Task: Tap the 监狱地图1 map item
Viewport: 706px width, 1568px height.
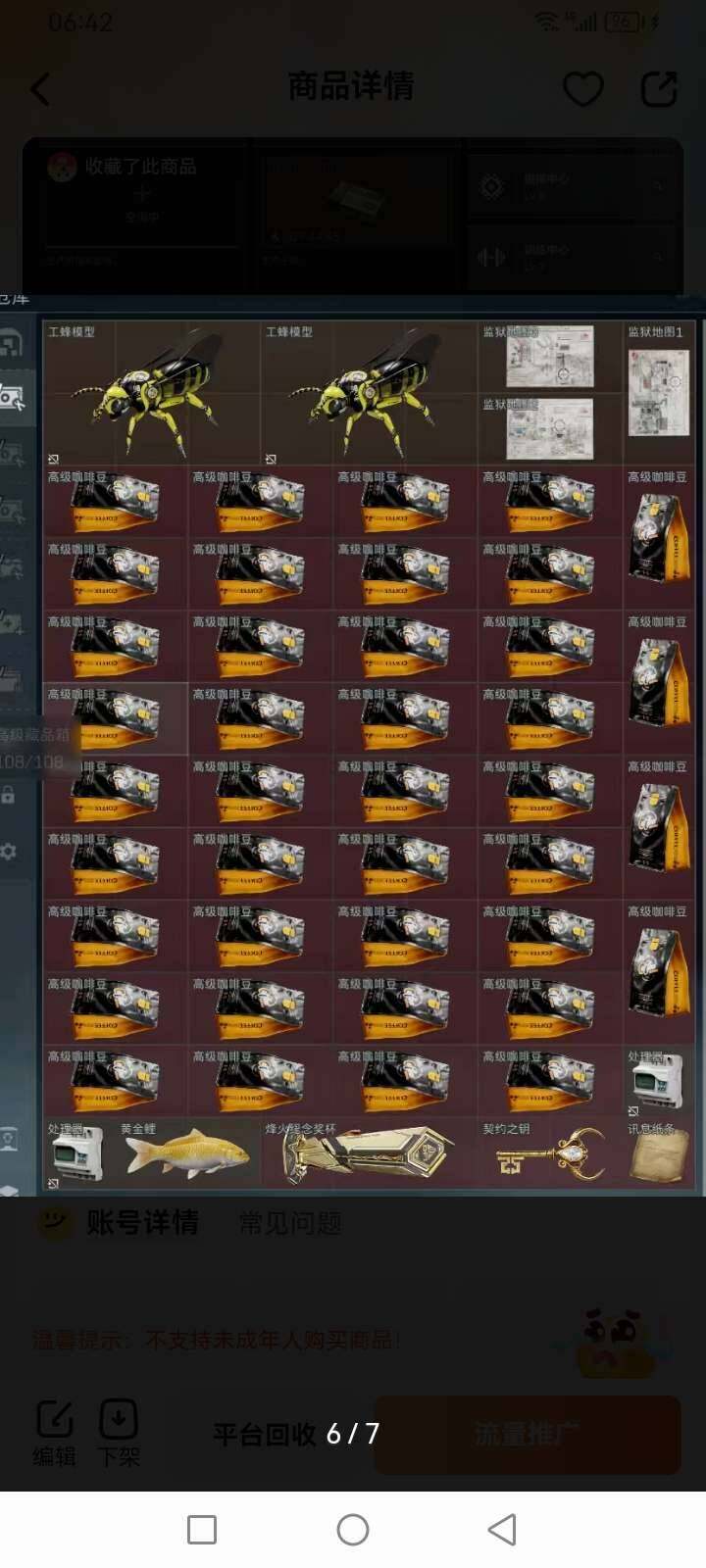Action: [658, 392]
